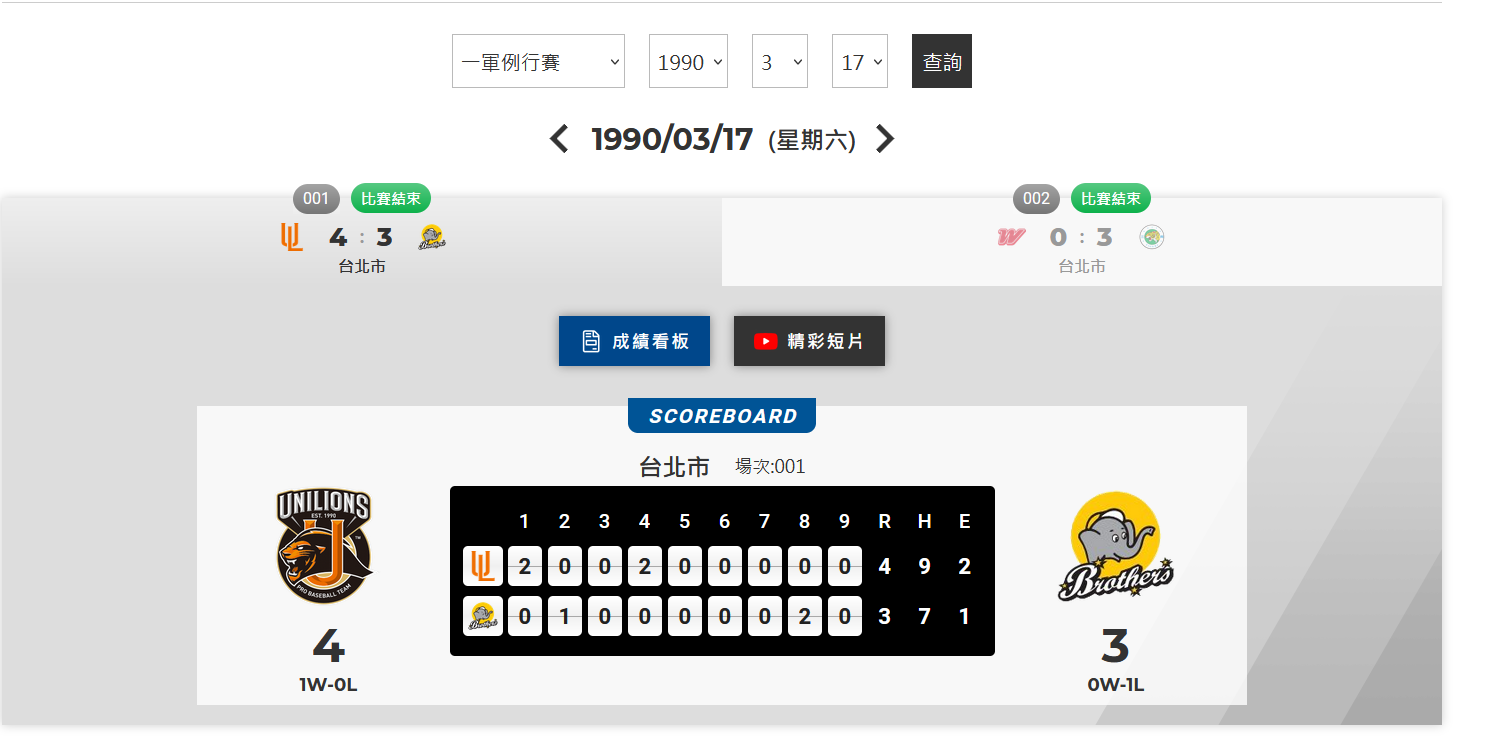Click large Brothers elephant logo
Viewport: 1494px width, 750px height.
[1115, 547]
